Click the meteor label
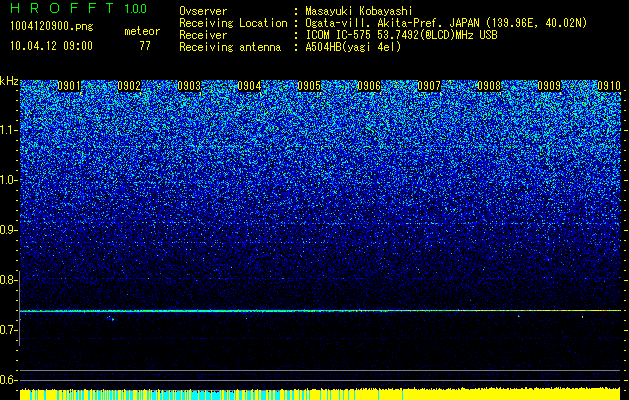 pos(142,31)
